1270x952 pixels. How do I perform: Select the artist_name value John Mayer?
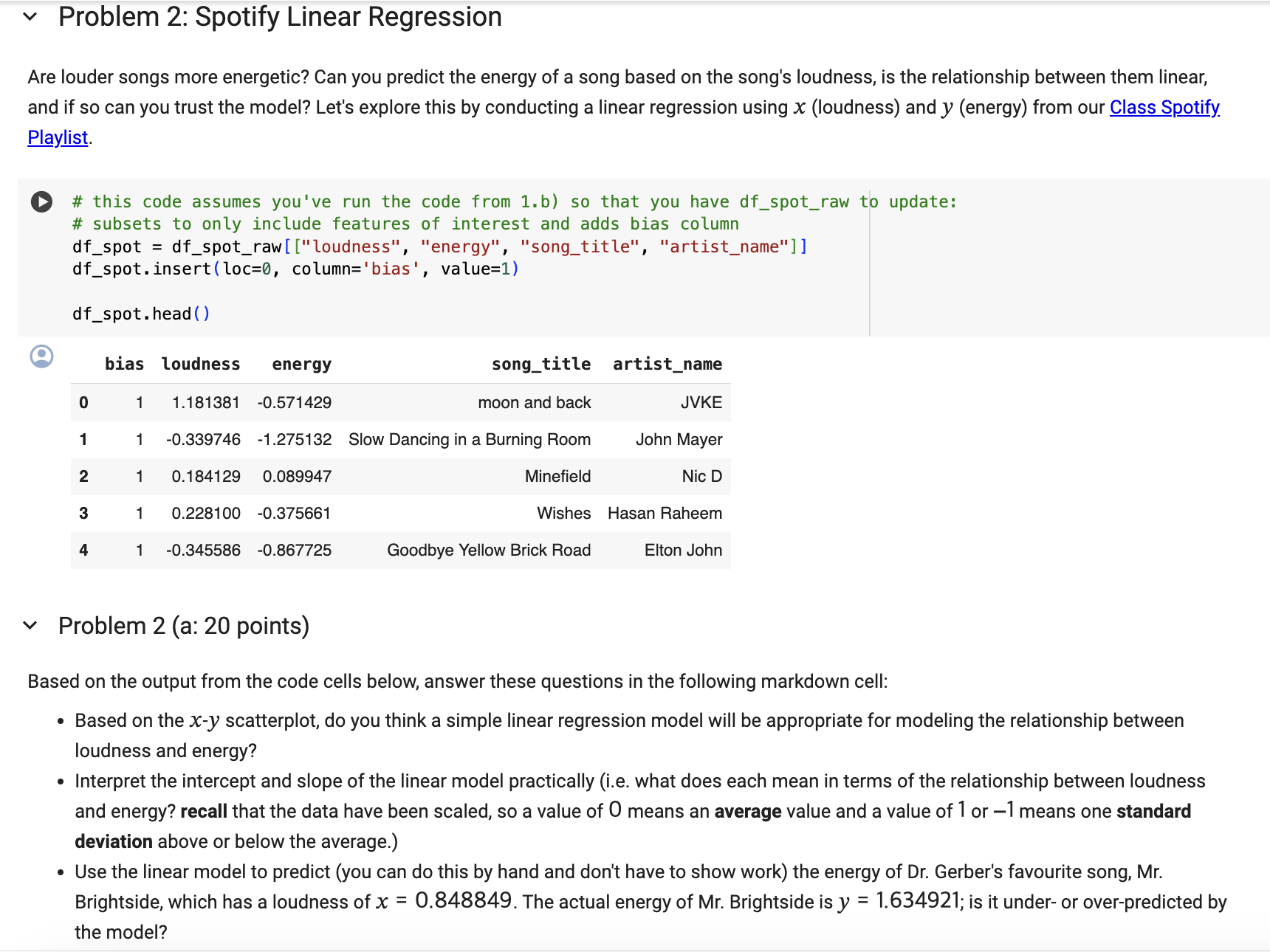[x=679, y=439]
